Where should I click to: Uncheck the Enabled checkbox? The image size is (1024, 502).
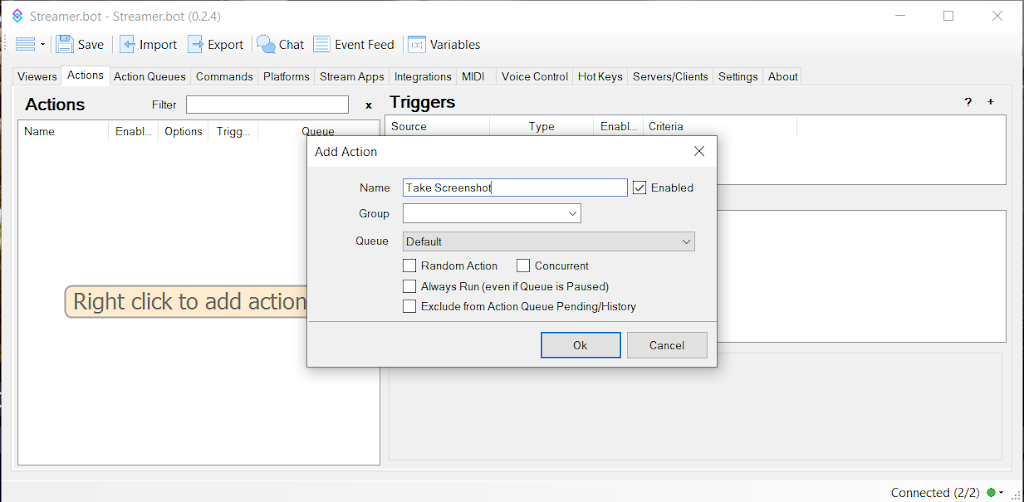[640, 188]
